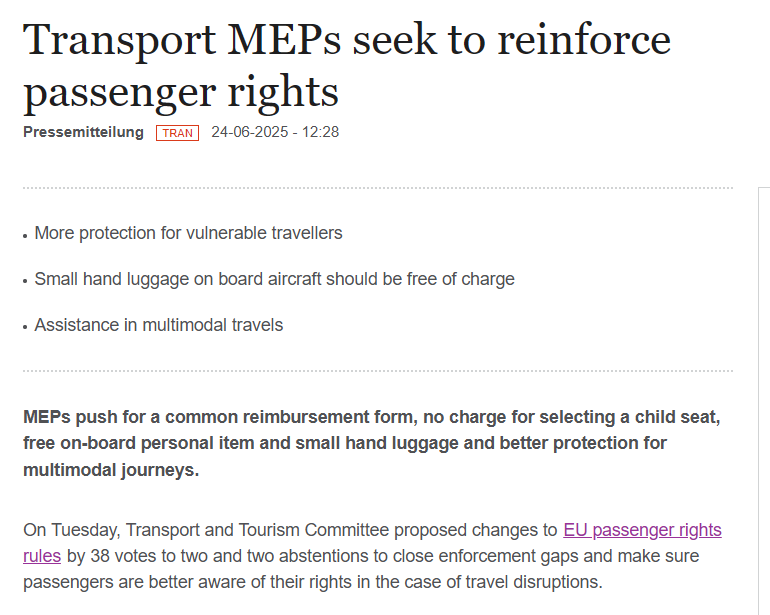Screen dimensions: 770x615
Task: Click the publication time 12:28
Action: (319, 132)
